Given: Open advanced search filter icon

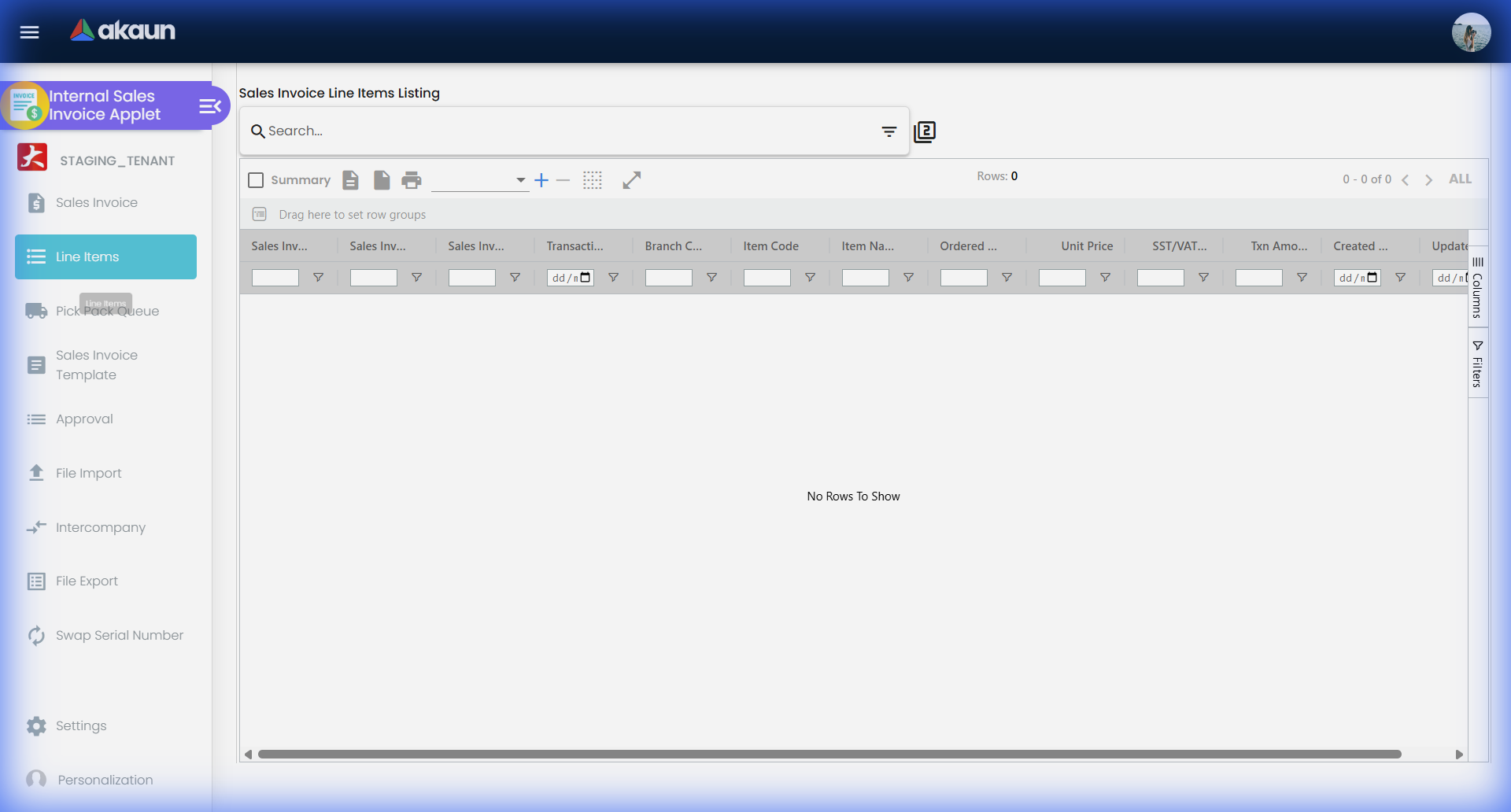Looking at the screenshot, I should click(888, 131).
